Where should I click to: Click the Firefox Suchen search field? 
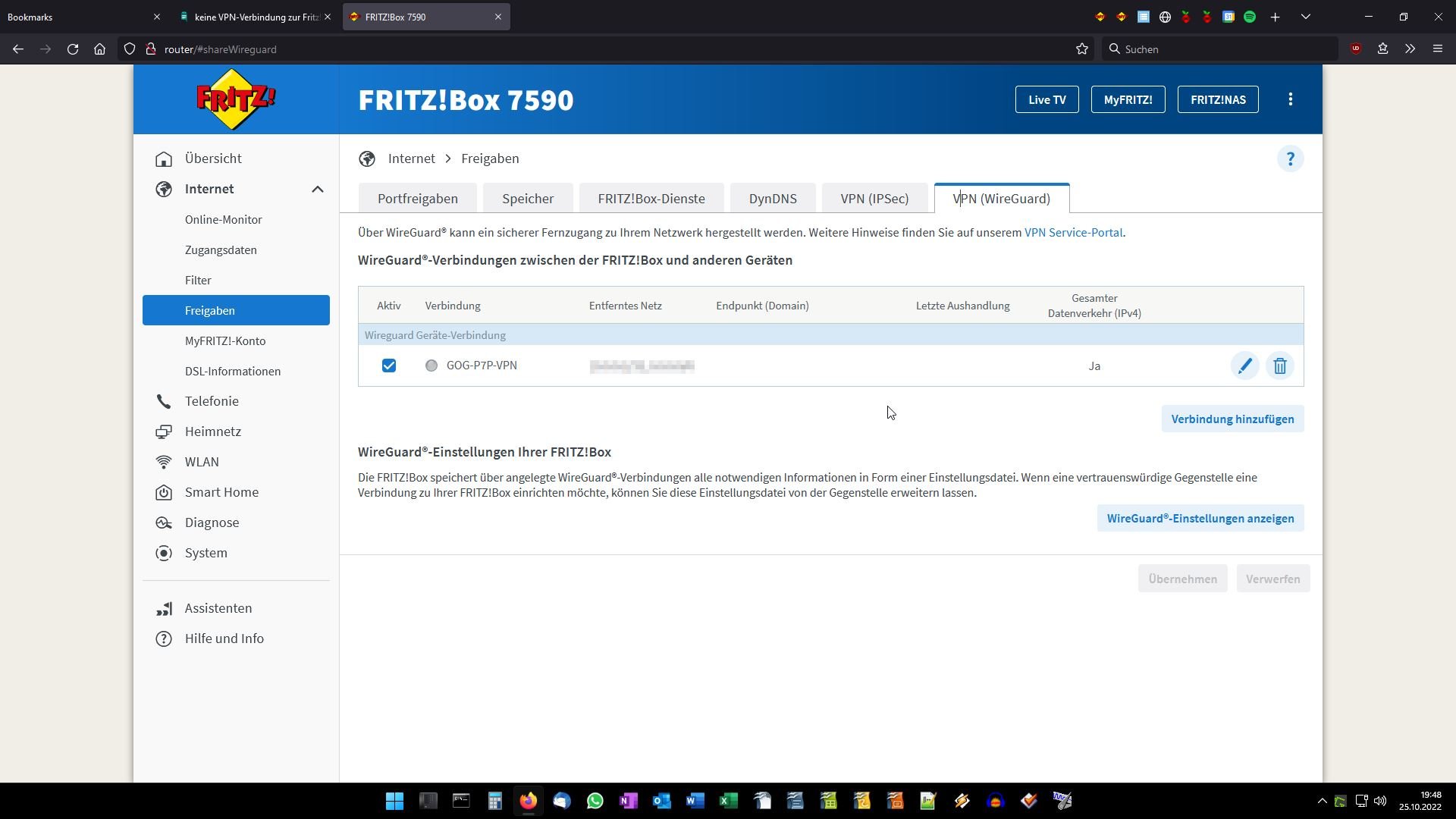coord(1221,49)
